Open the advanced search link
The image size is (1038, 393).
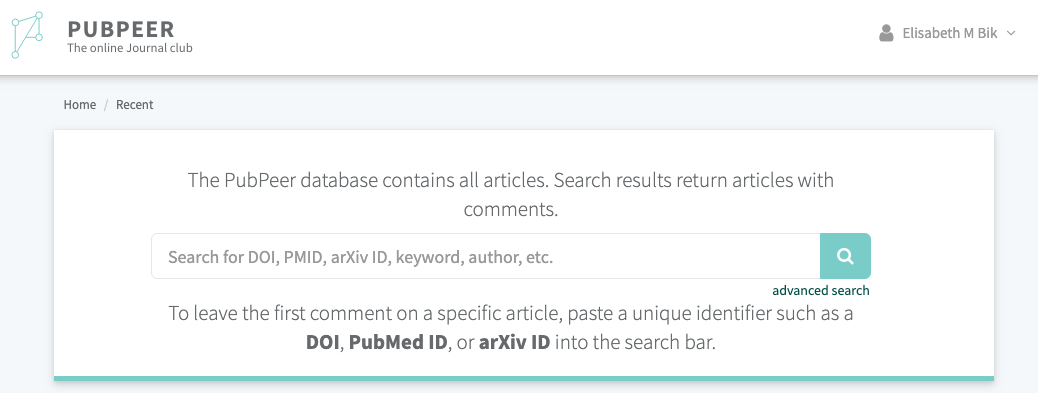[x=821, y=290]
